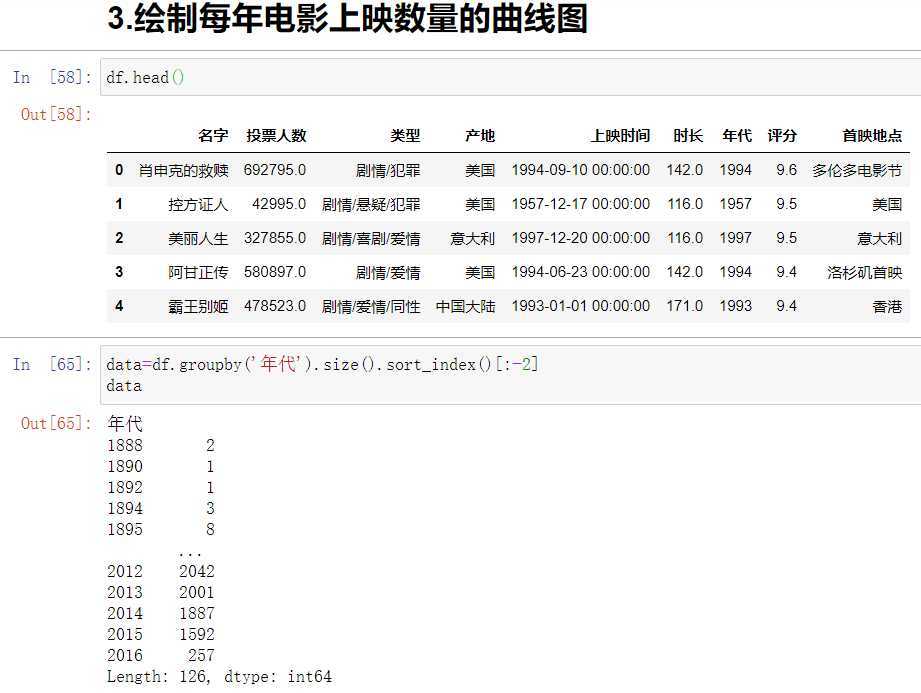Click the vote count 478523.0
This screenshot has width=921, height=693.
(275, 307)
